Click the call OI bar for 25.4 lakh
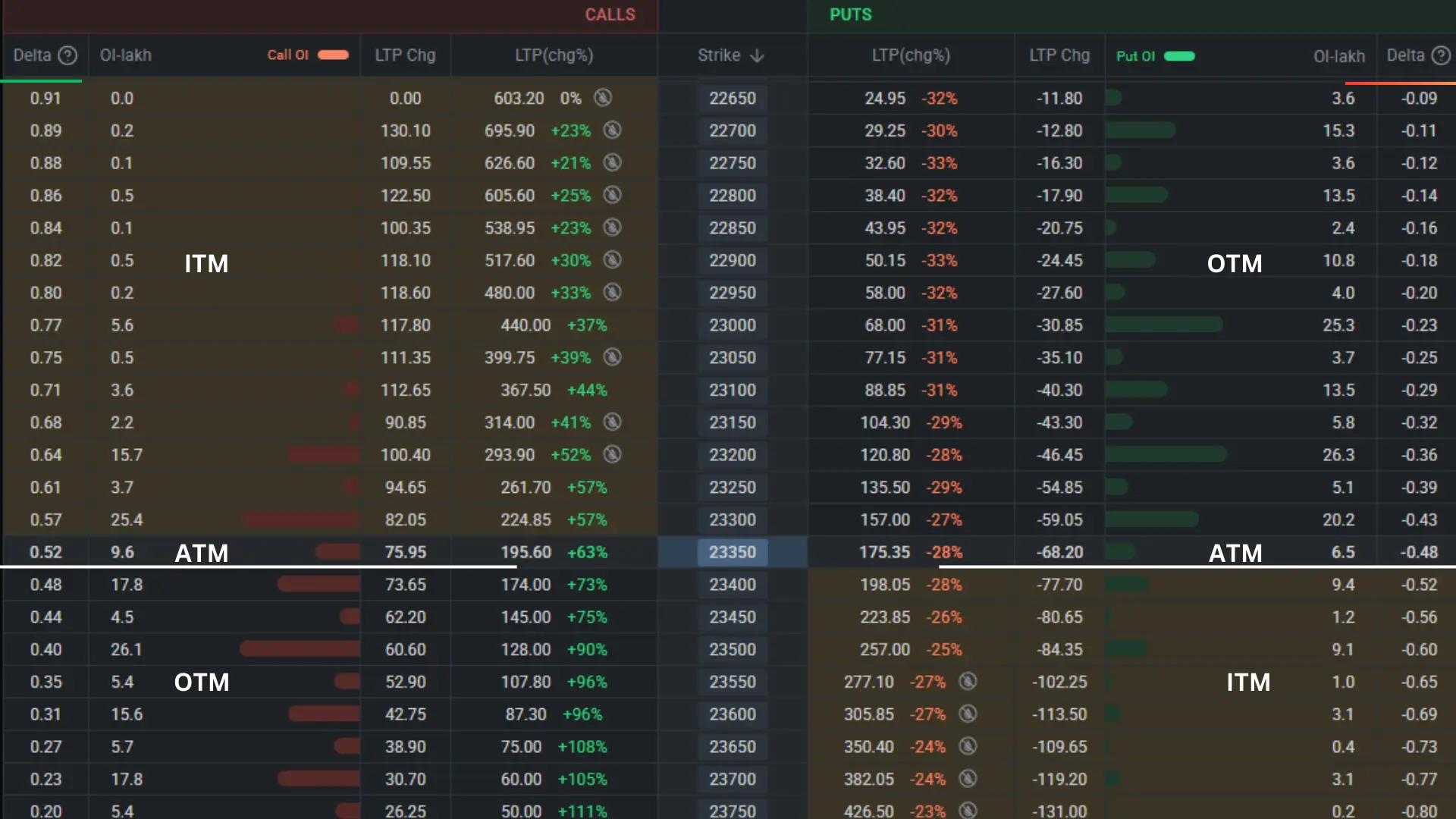Viewport: 1456px width, 819px height. click(x=301, y=519)
